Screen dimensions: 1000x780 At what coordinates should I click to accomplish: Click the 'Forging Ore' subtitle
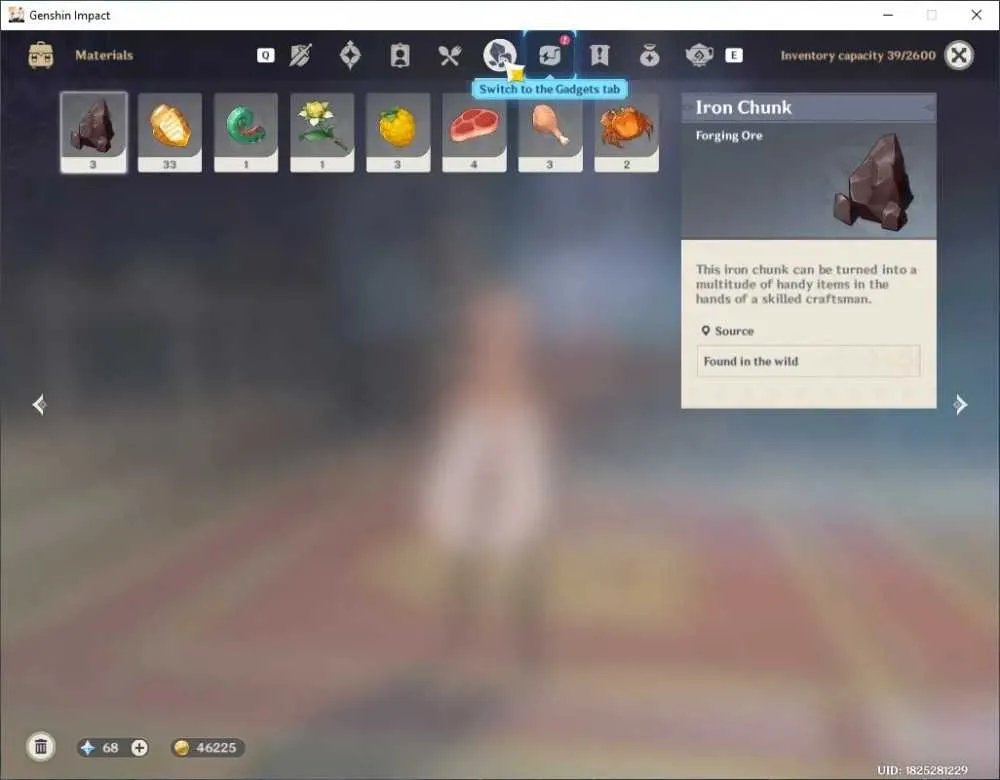(x=729, y=135)
